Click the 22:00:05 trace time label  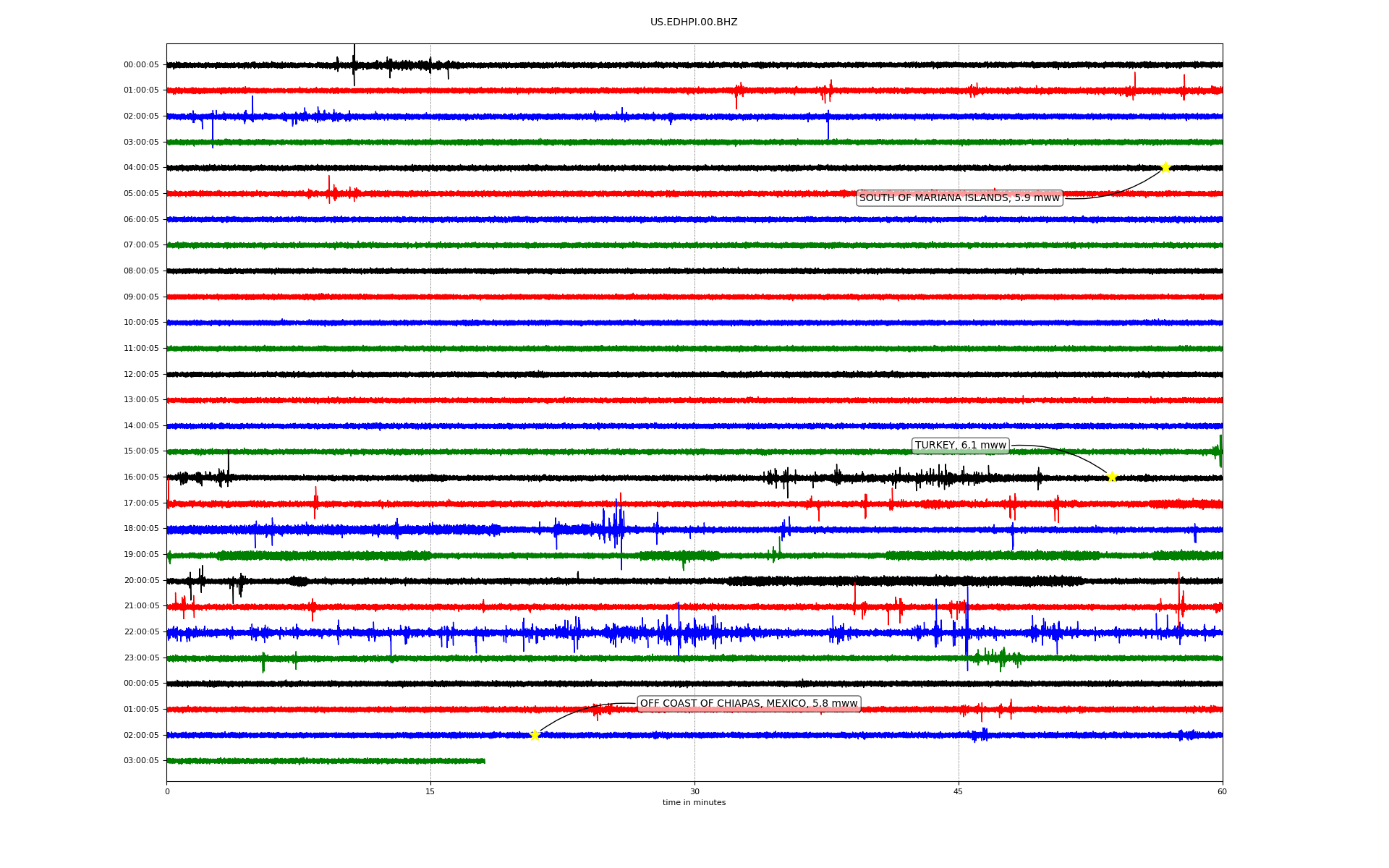coord(141,632)
